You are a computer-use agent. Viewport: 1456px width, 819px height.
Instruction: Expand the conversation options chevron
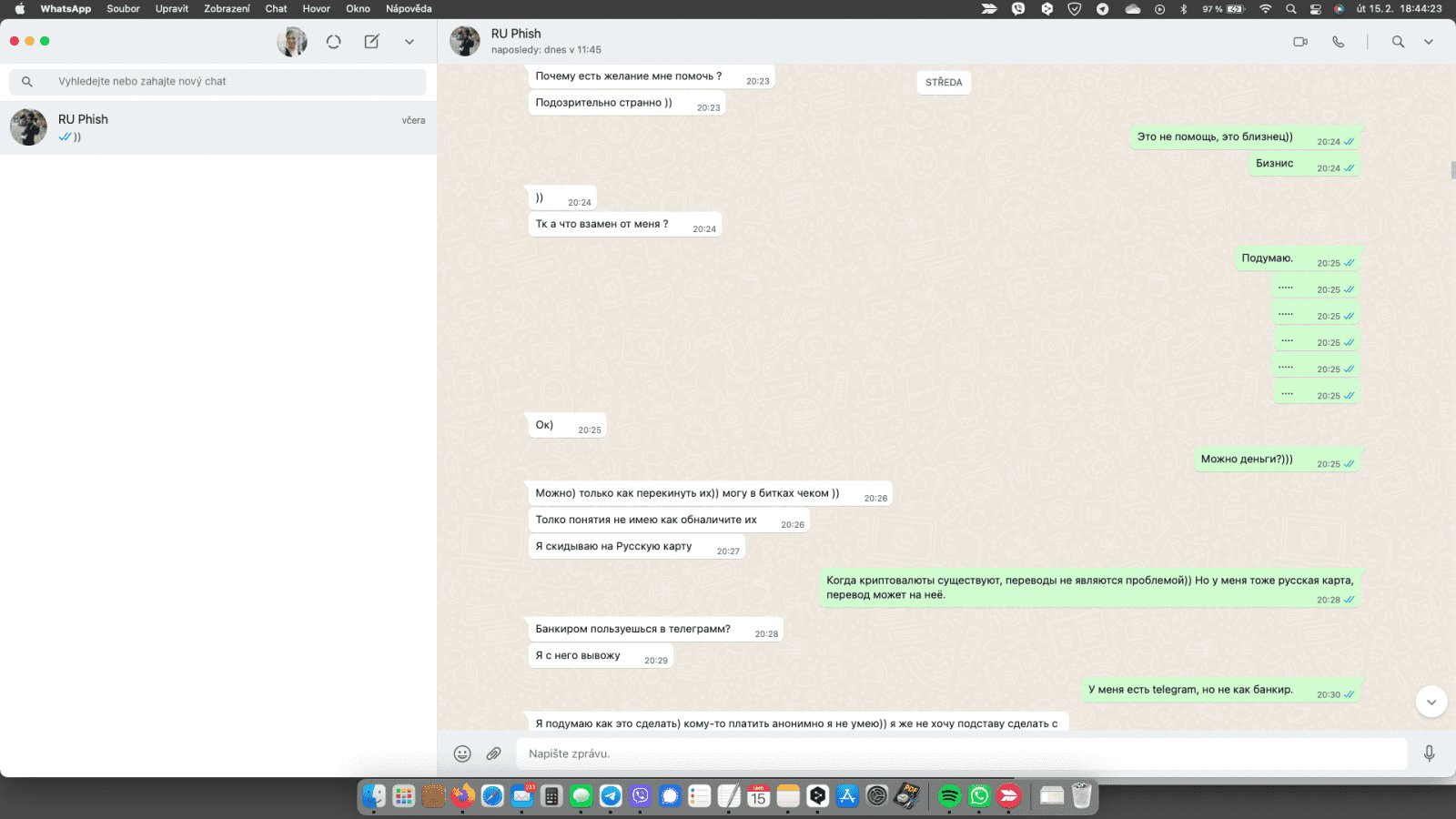tap(1429, 42)
